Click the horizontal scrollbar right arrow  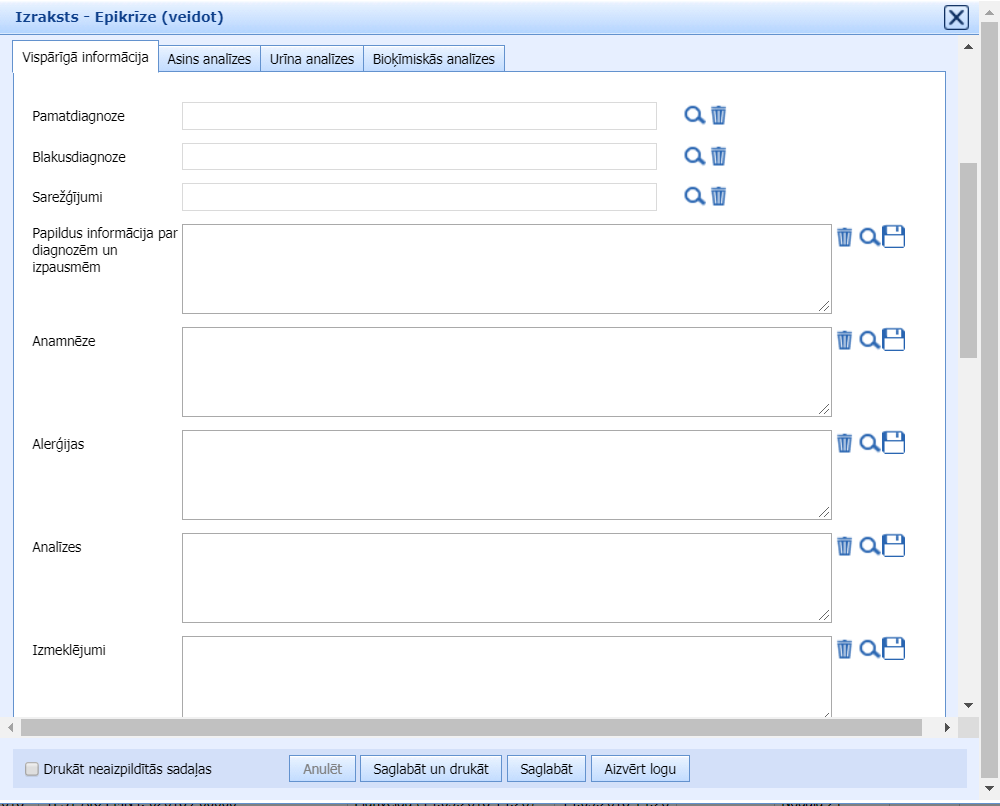(x=949, y=727)
